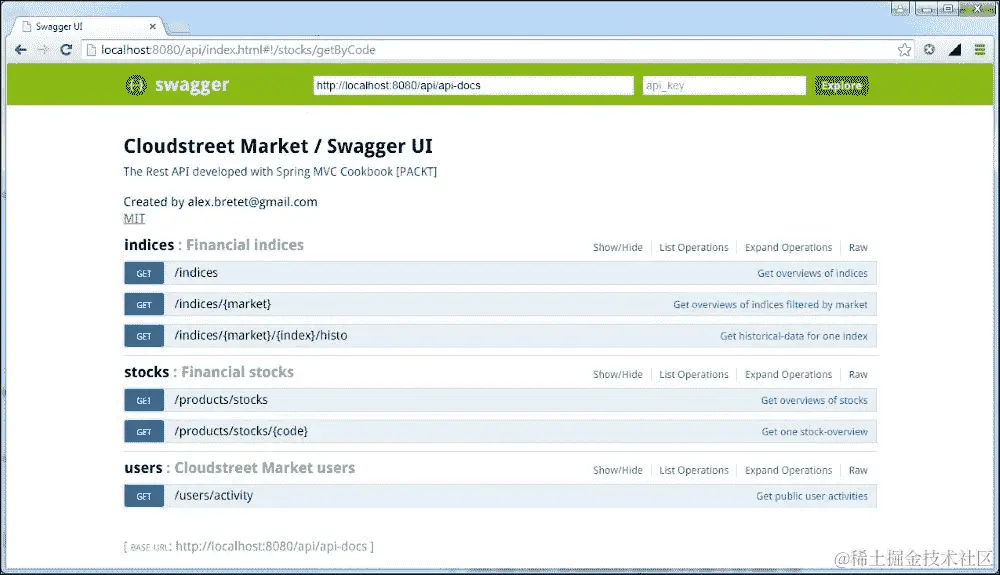Expand the /products/stocks/{code} endpoint path
This screenshot has width=1000, height=575.
click(241, 431)
